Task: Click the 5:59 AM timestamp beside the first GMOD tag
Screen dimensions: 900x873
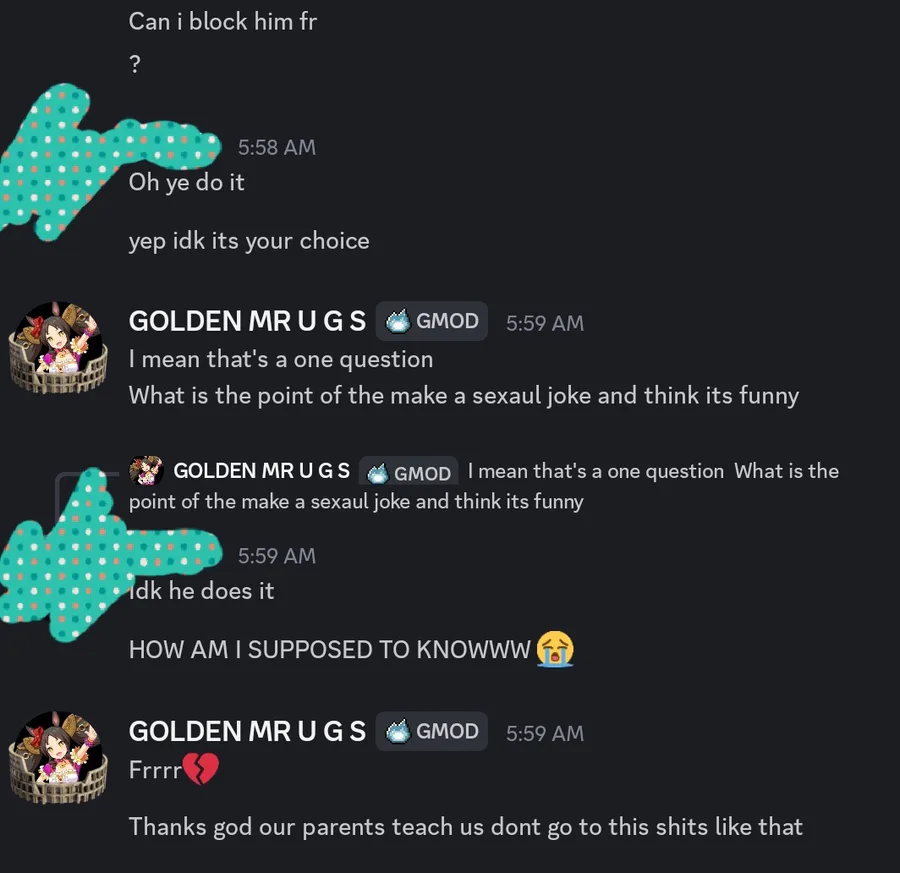Action: [x=545, y=323]
